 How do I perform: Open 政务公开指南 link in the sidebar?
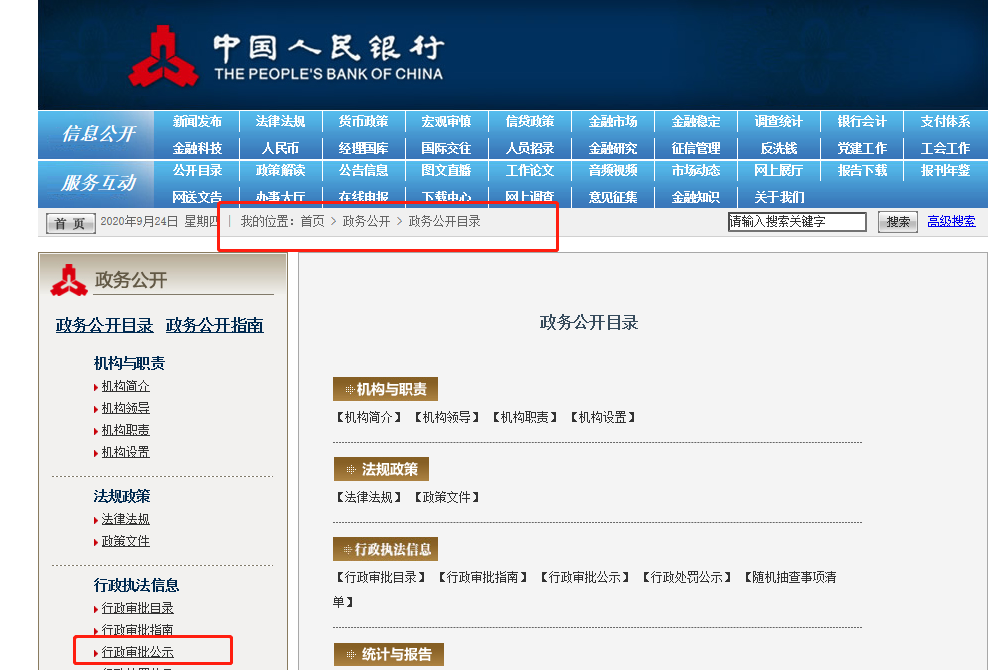point(215,325)
